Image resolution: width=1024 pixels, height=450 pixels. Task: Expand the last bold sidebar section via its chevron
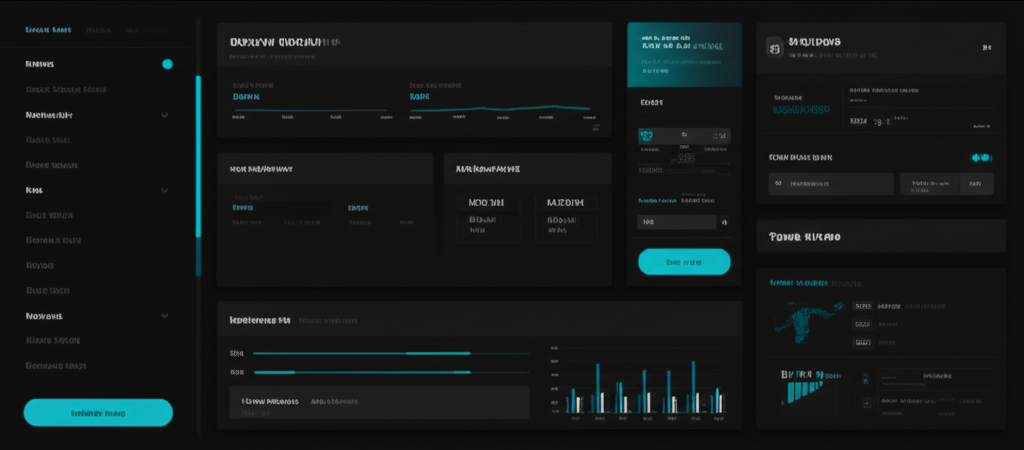coord(165,315)
